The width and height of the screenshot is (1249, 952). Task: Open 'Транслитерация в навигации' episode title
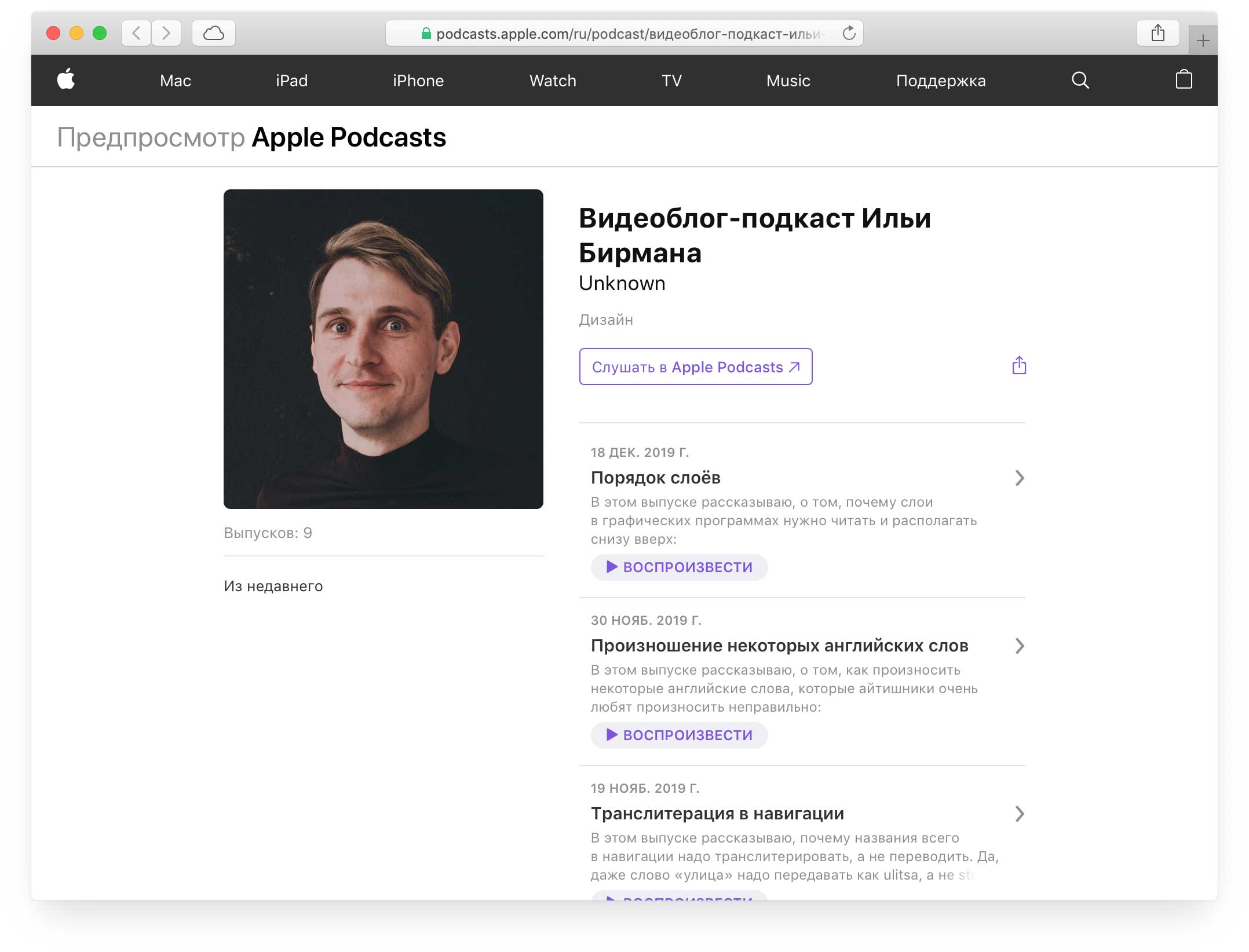click(x=717, y=814)
